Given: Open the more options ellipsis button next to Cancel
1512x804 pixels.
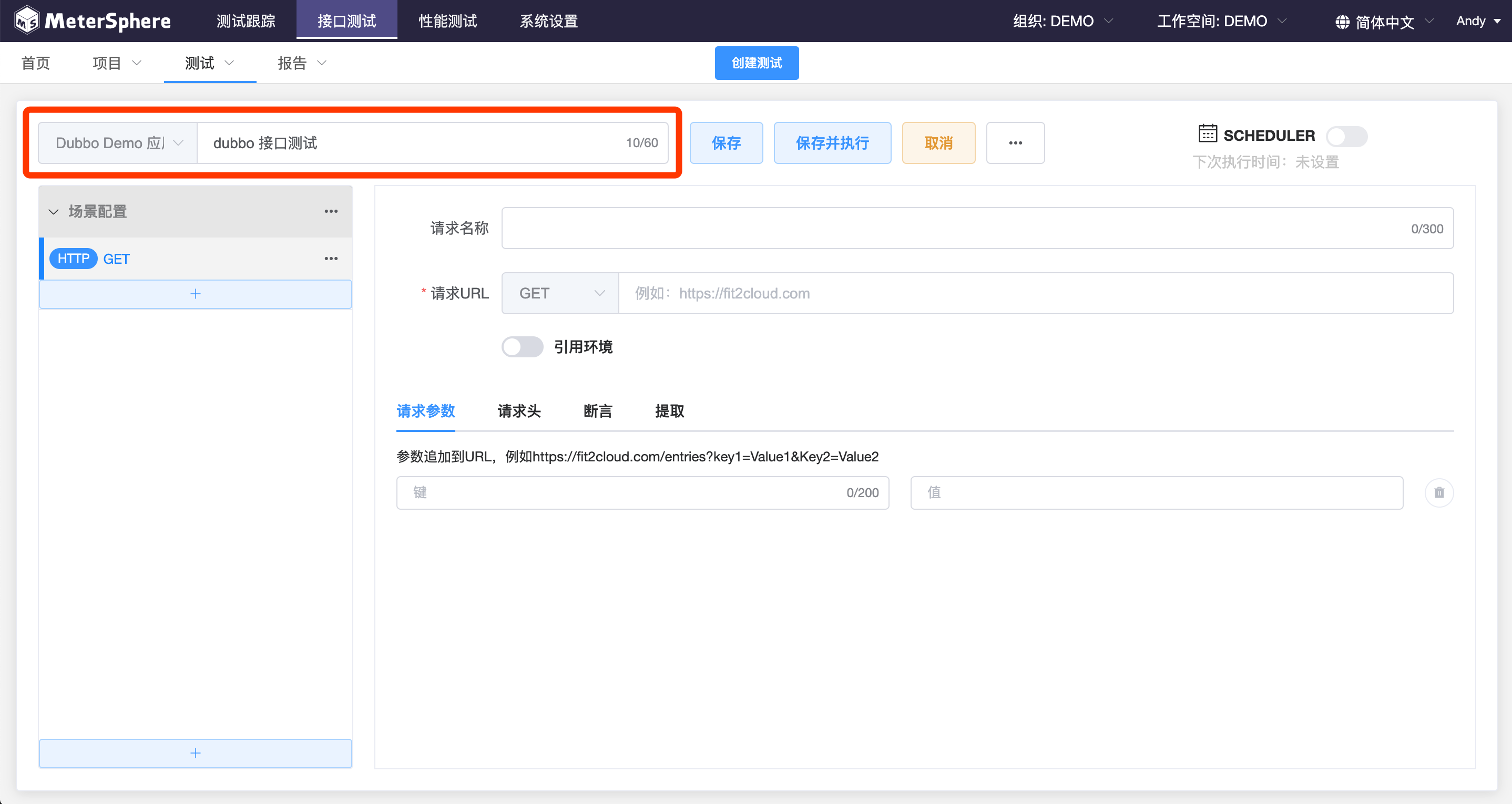Looking at the screenshot, I should click(x=1015, y=142).
